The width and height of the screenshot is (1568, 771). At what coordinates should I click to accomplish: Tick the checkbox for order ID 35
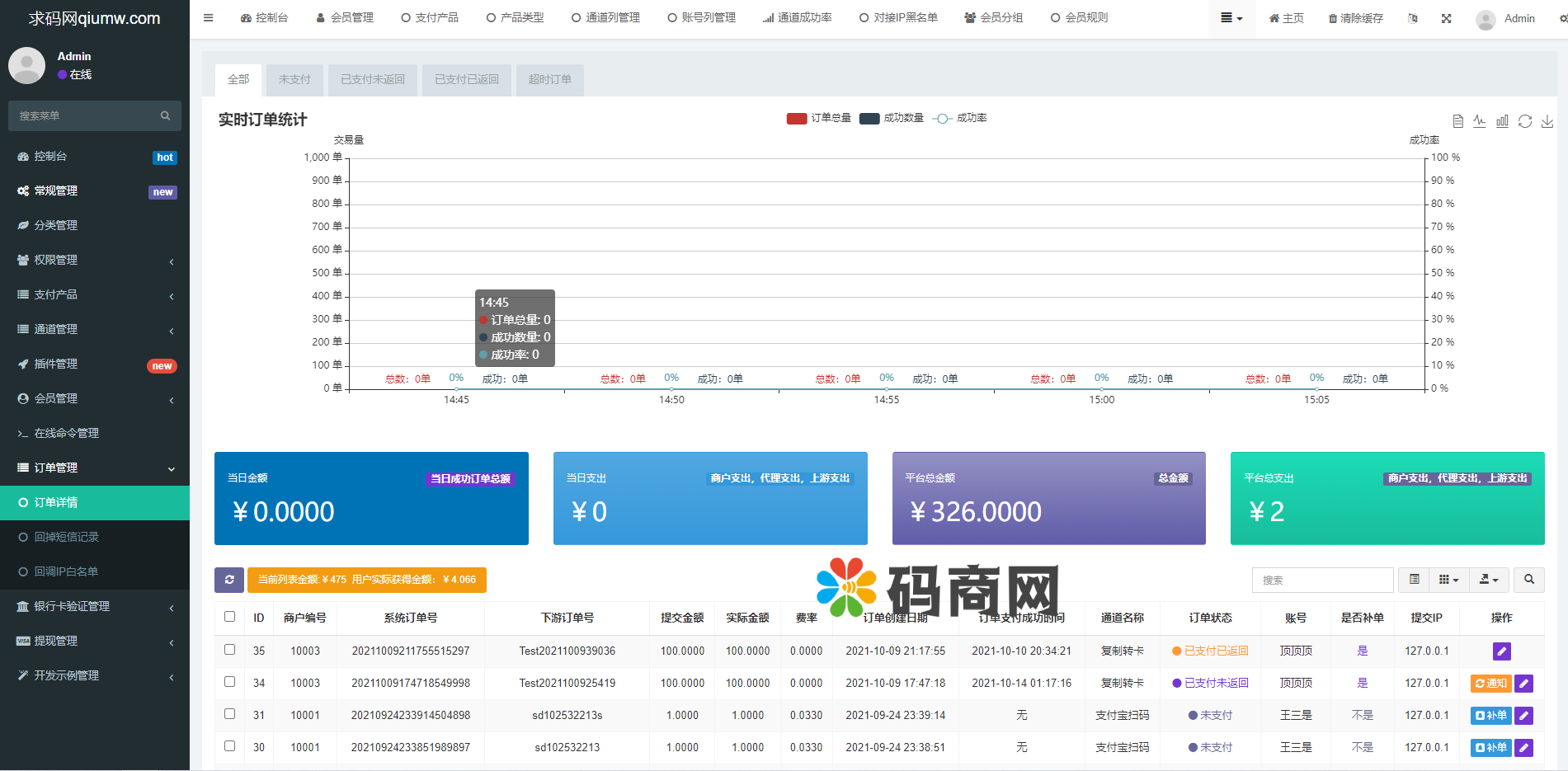click(230, 650)
